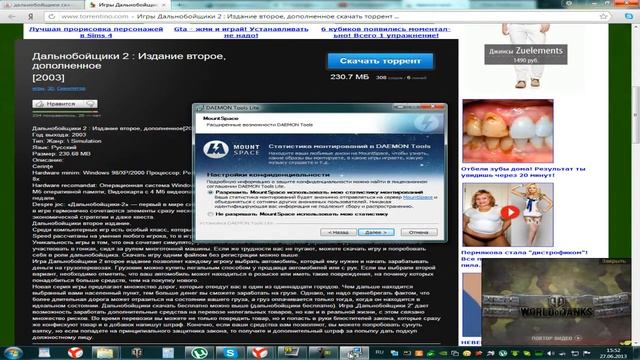The width and height of the screenshot is (640, 360).
Task: Click the RU language indicator in tray
Action: tap(380, 352)
